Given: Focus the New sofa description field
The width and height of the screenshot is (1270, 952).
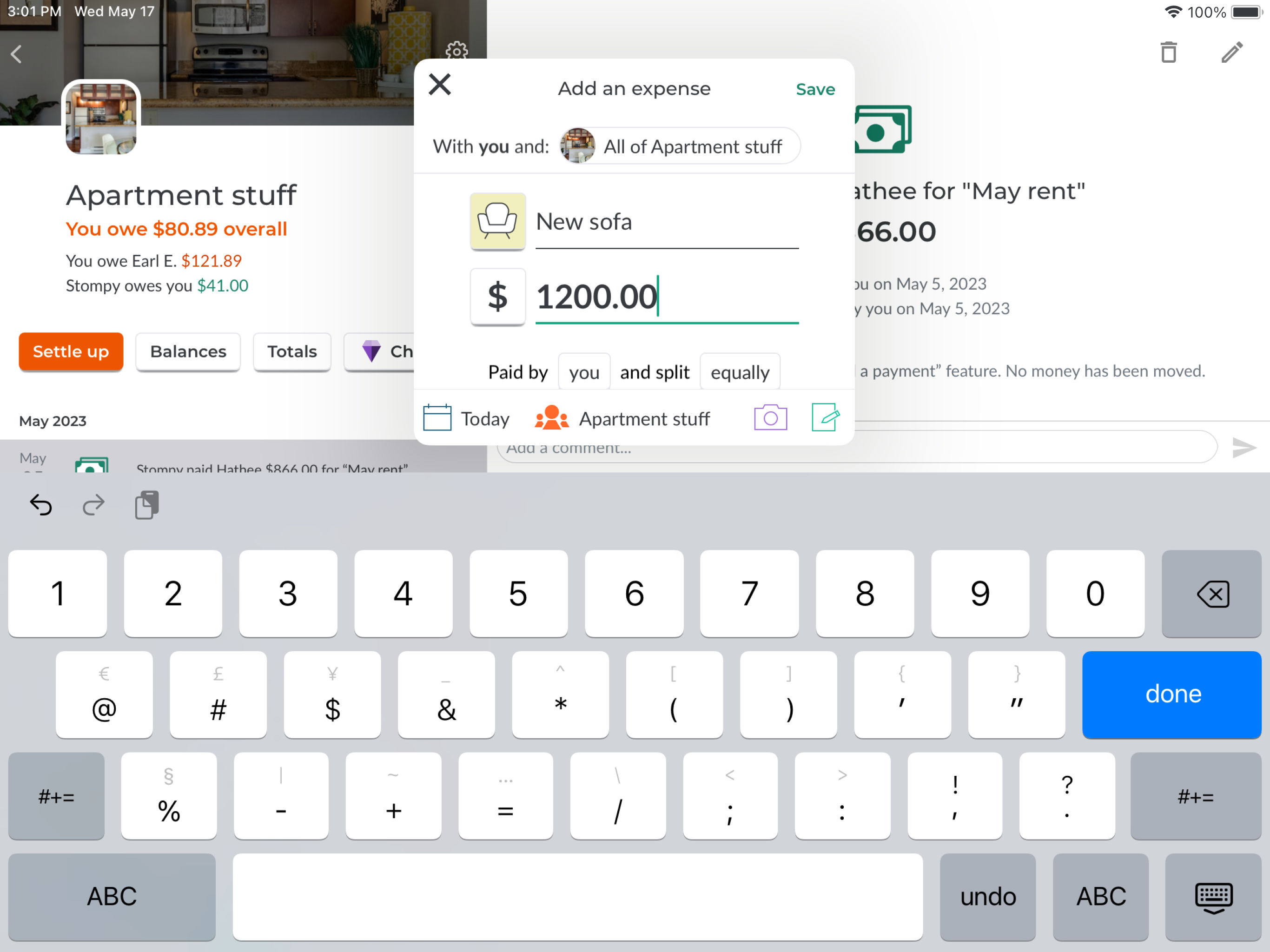Looking at the screenshot, I should pyautogui.click(x=667, y=222).
